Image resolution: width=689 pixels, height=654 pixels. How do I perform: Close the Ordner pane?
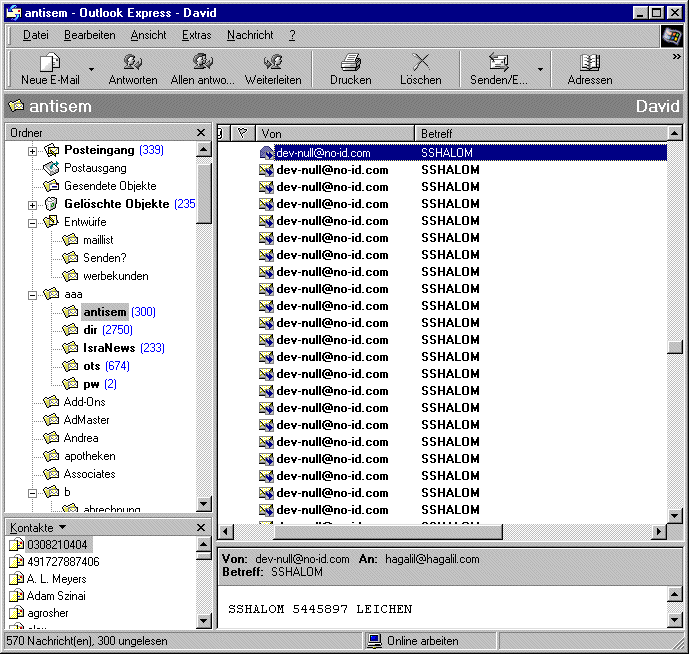click(x=201, y=133)
